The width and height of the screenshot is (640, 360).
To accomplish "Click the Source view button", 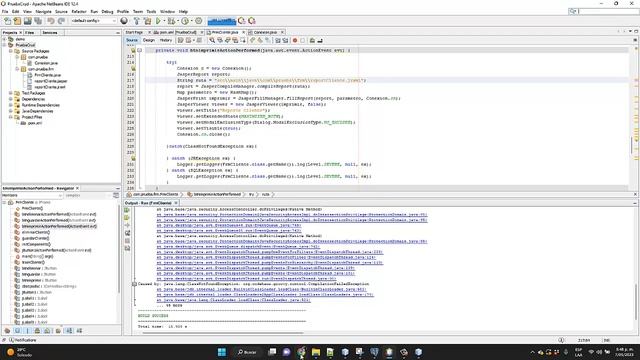I will (x=132, y=40).
